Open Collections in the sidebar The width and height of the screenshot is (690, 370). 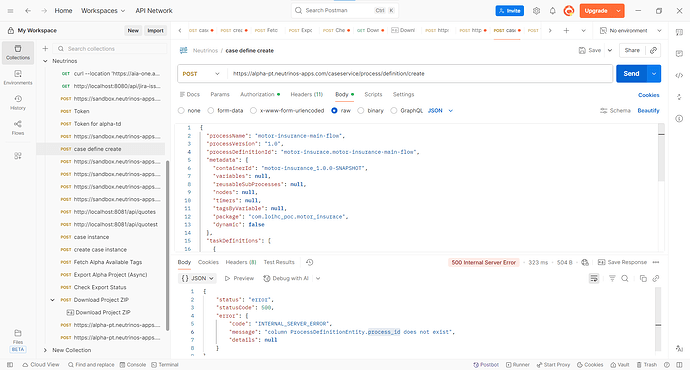(x=18, y=53)
